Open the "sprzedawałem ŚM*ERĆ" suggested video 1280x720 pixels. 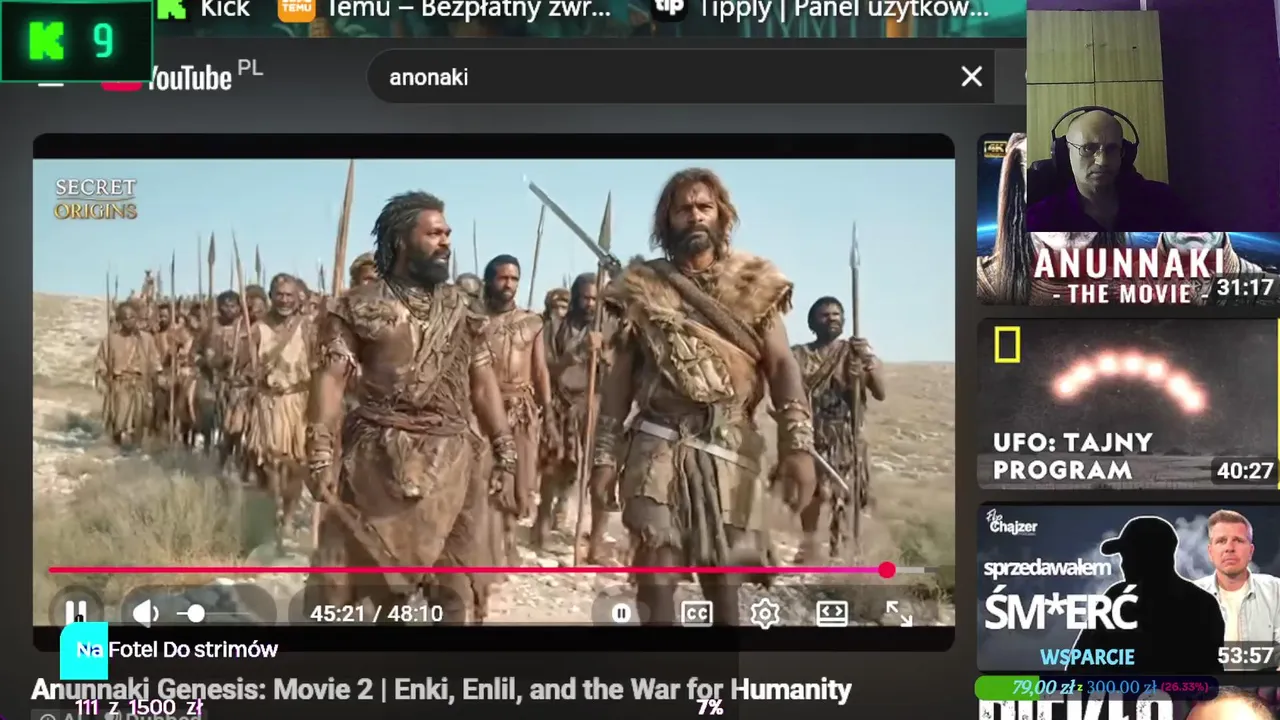coord(1128,588)
